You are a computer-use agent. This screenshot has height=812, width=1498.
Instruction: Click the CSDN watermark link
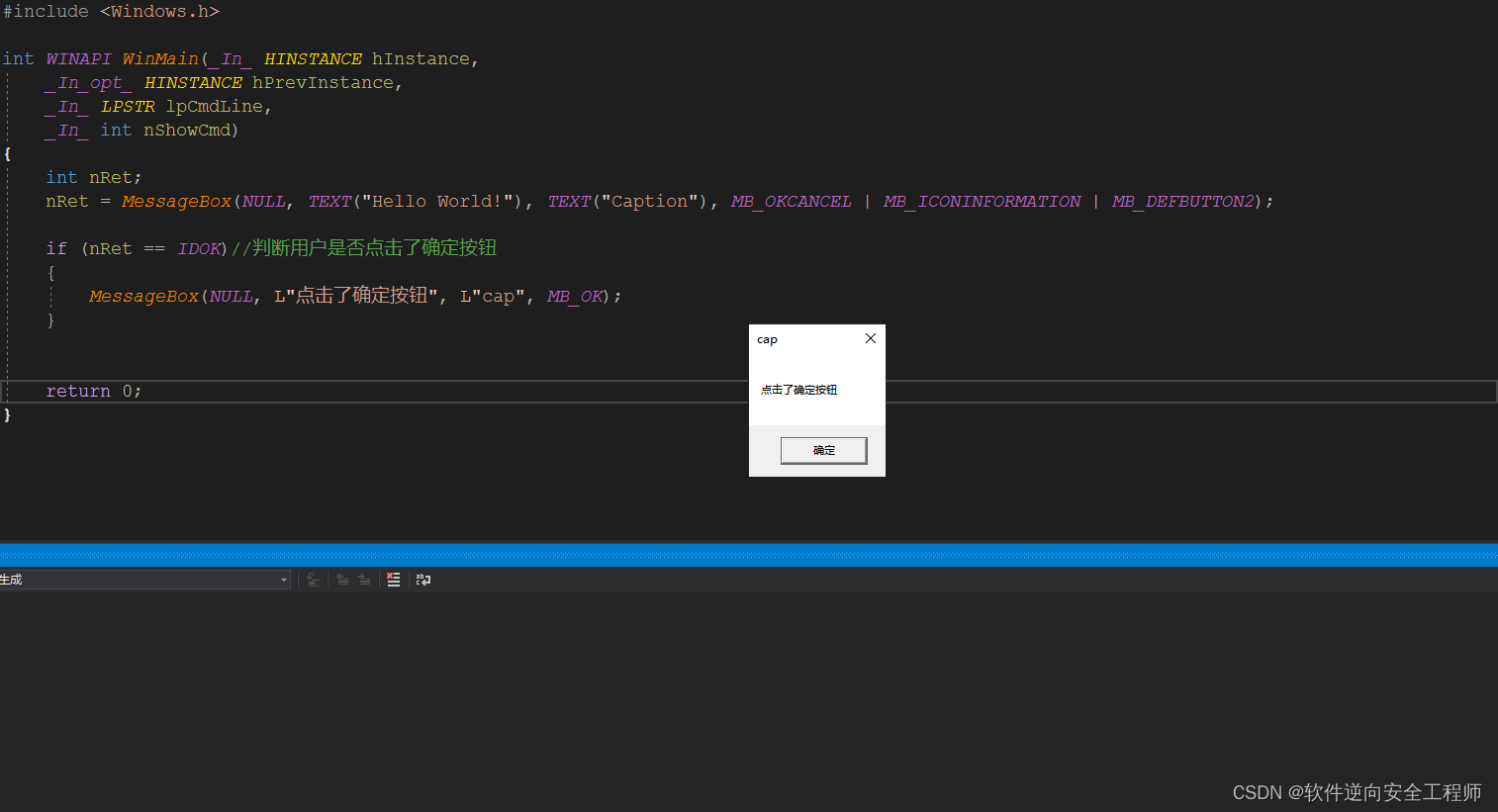[1357, 792]
